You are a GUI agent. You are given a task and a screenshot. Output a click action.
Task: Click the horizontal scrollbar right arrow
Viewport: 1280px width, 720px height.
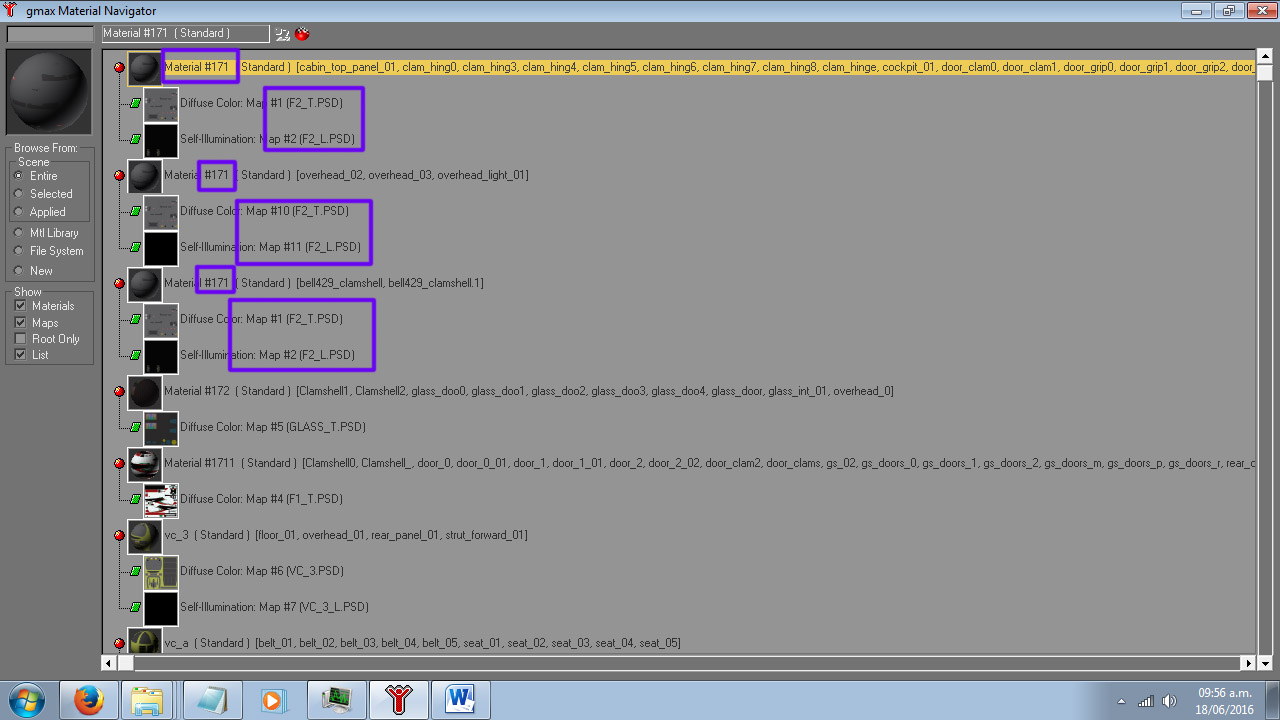coord(1247,663)
